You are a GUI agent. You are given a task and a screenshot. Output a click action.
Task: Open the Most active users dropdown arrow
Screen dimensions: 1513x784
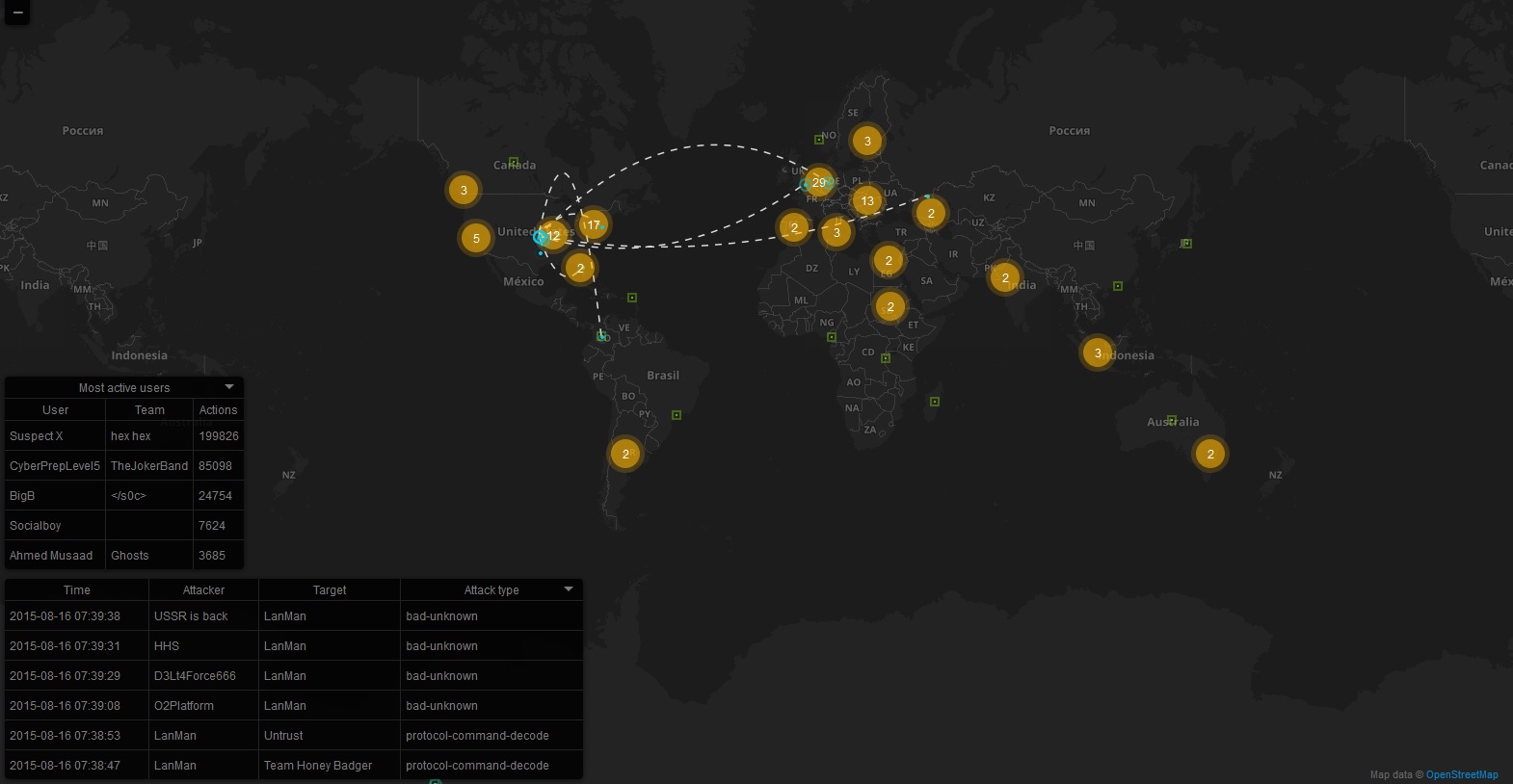(x=229, y=387)
